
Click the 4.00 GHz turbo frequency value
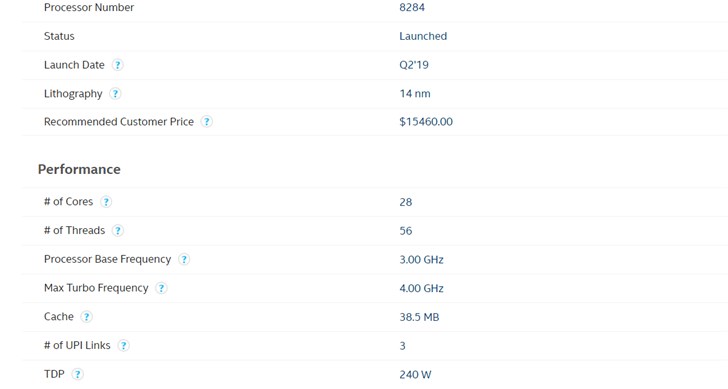421,288
